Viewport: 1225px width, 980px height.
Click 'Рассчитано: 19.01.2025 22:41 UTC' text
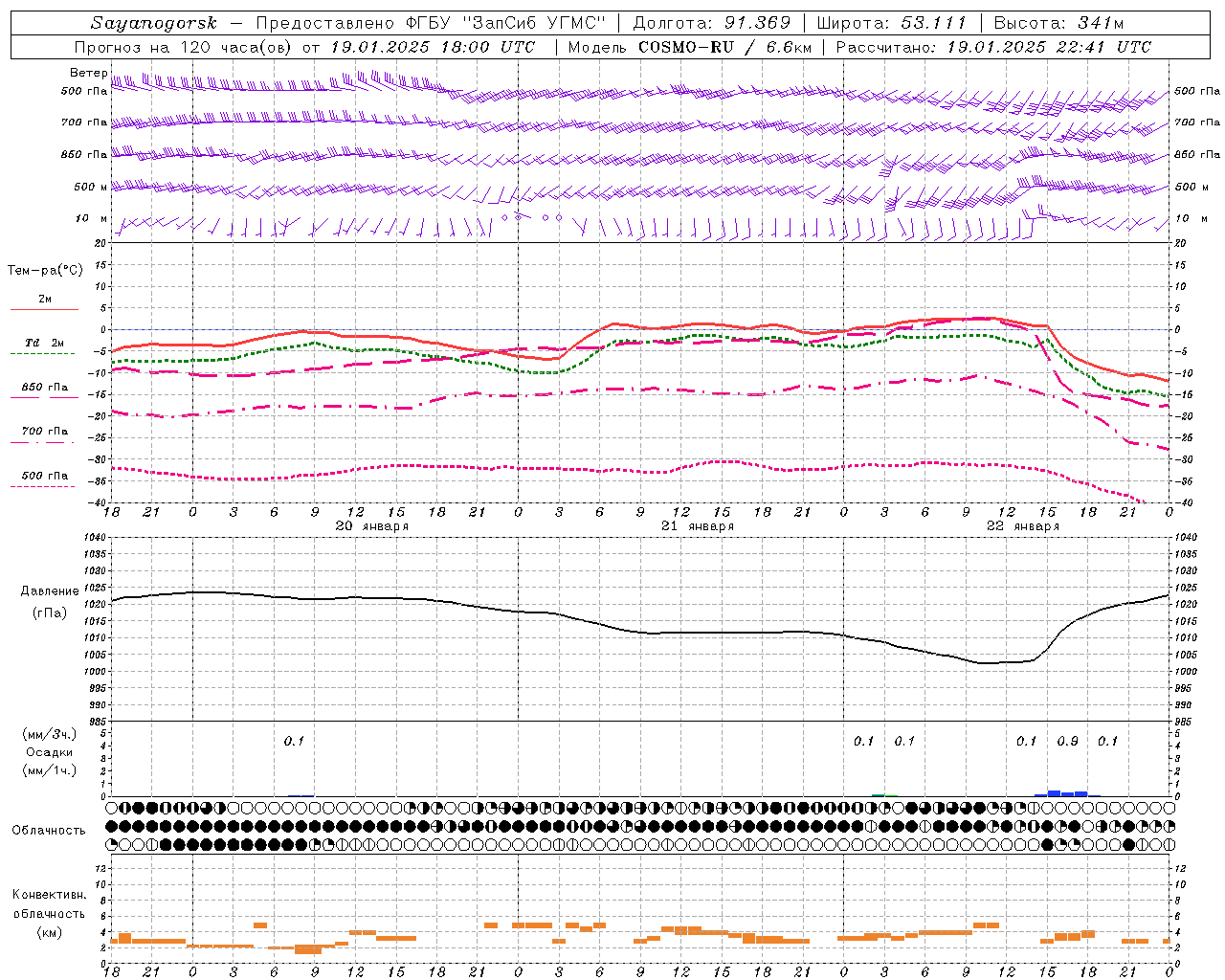(993, 47)
